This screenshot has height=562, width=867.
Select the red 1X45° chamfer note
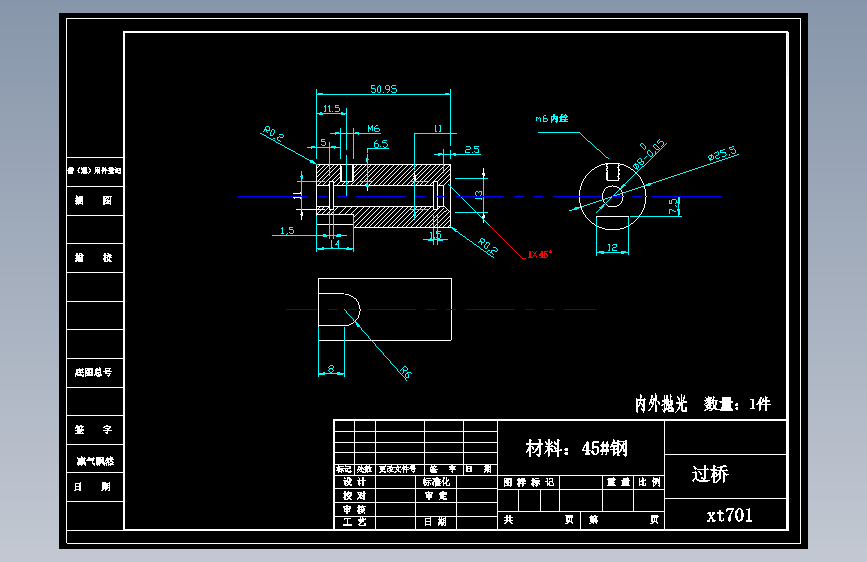pos(539,254)
